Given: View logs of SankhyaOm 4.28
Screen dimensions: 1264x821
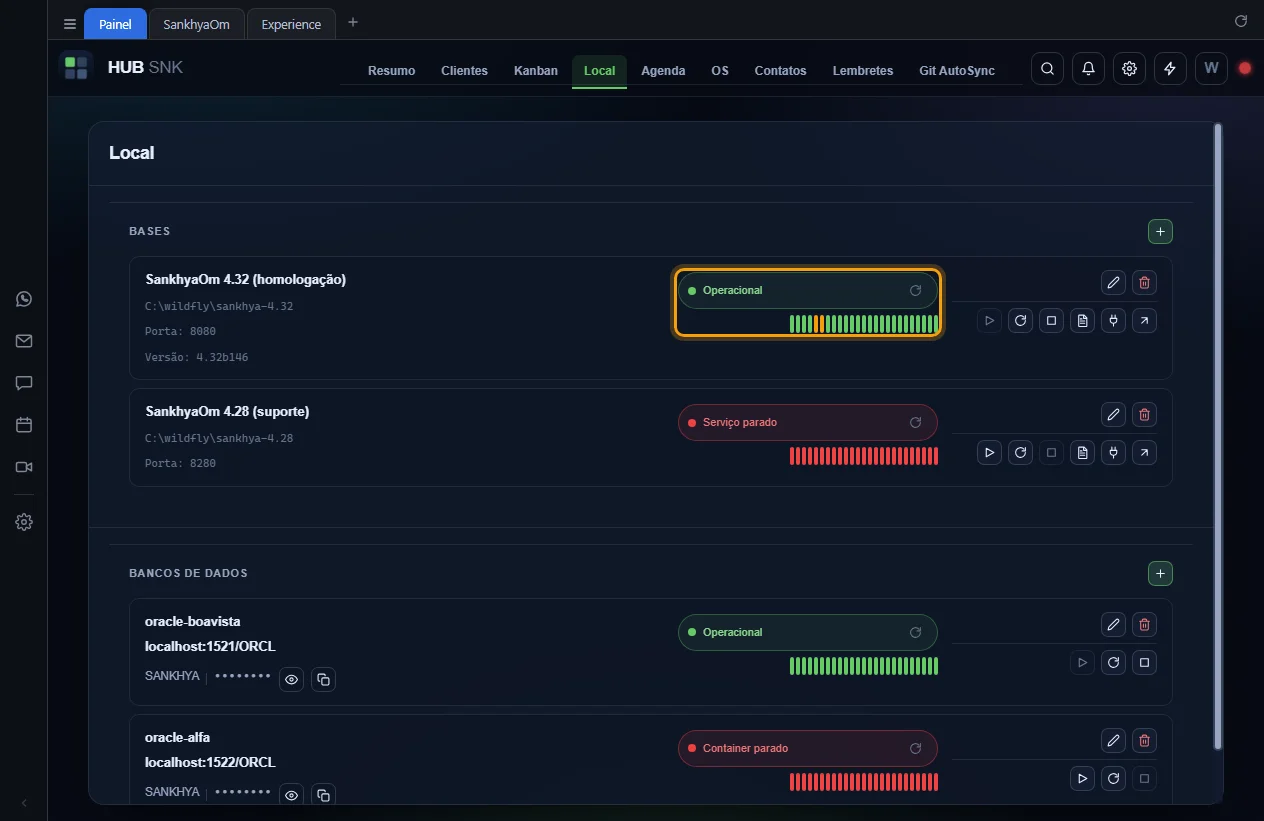Looking at the screenshot, I should 1082,453.
